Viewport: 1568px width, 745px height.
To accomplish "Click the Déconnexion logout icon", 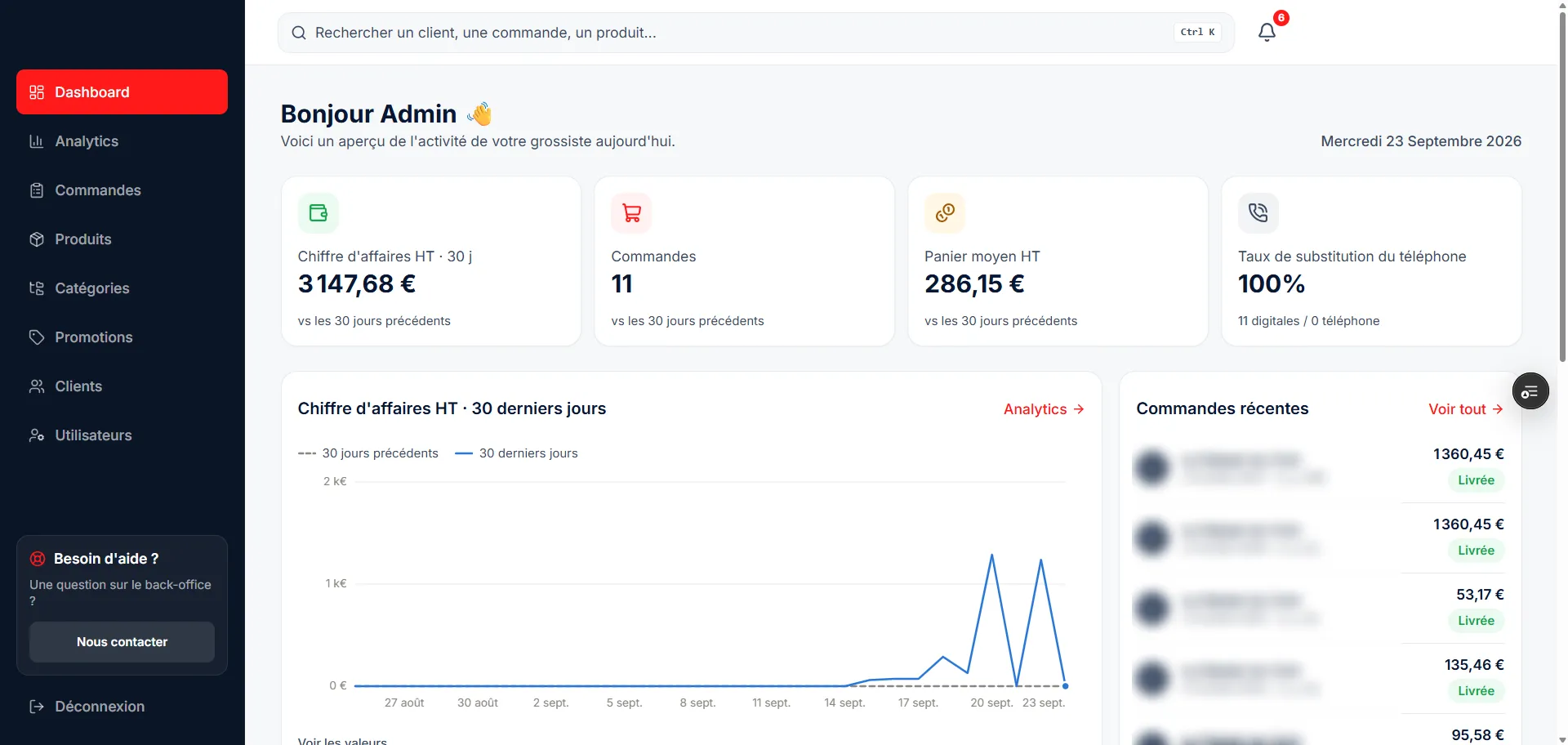I will [x=37, y=707].
